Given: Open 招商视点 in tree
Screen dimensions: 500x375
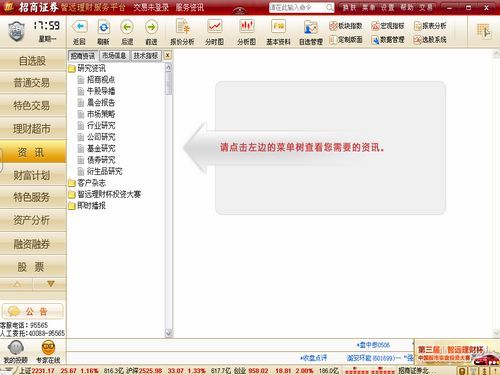Looking at the screenshot, I should pyautogui.click(x=96, y=80).
